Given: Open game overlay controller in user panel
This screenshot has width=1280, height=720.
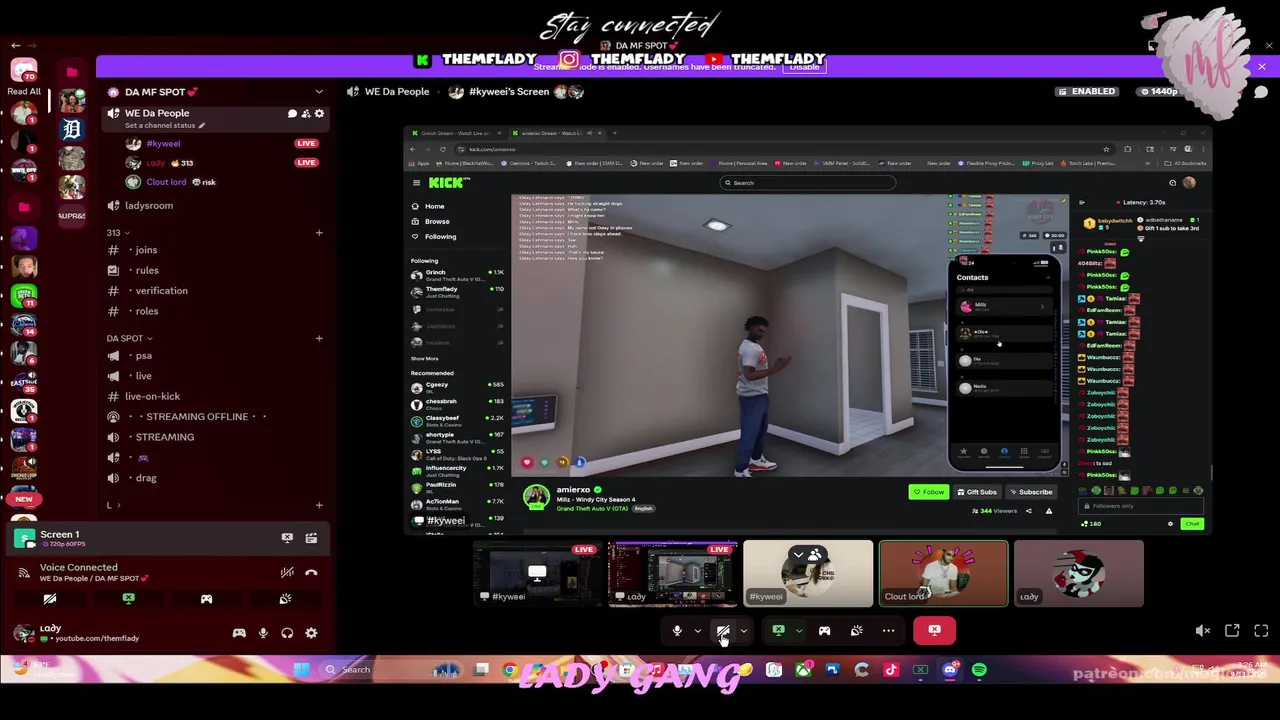Looking at the screenshot, I should point(239,633).
